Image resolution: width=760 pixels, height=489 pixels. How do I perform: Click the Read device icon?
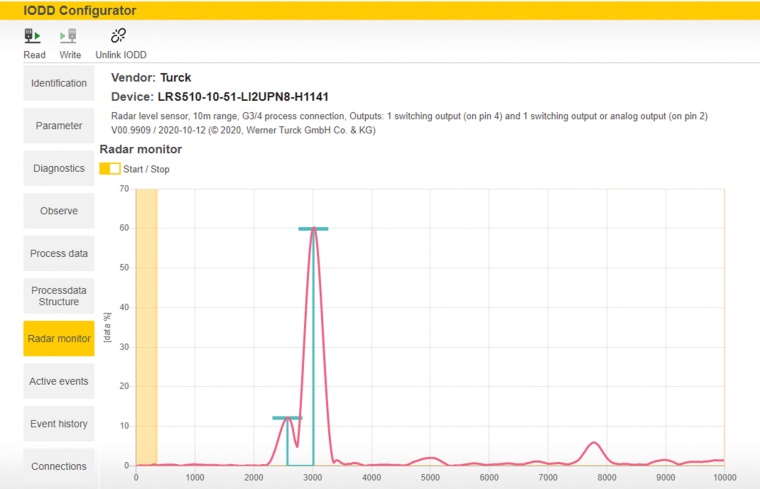pyautogui.click(x=34, y=36)
